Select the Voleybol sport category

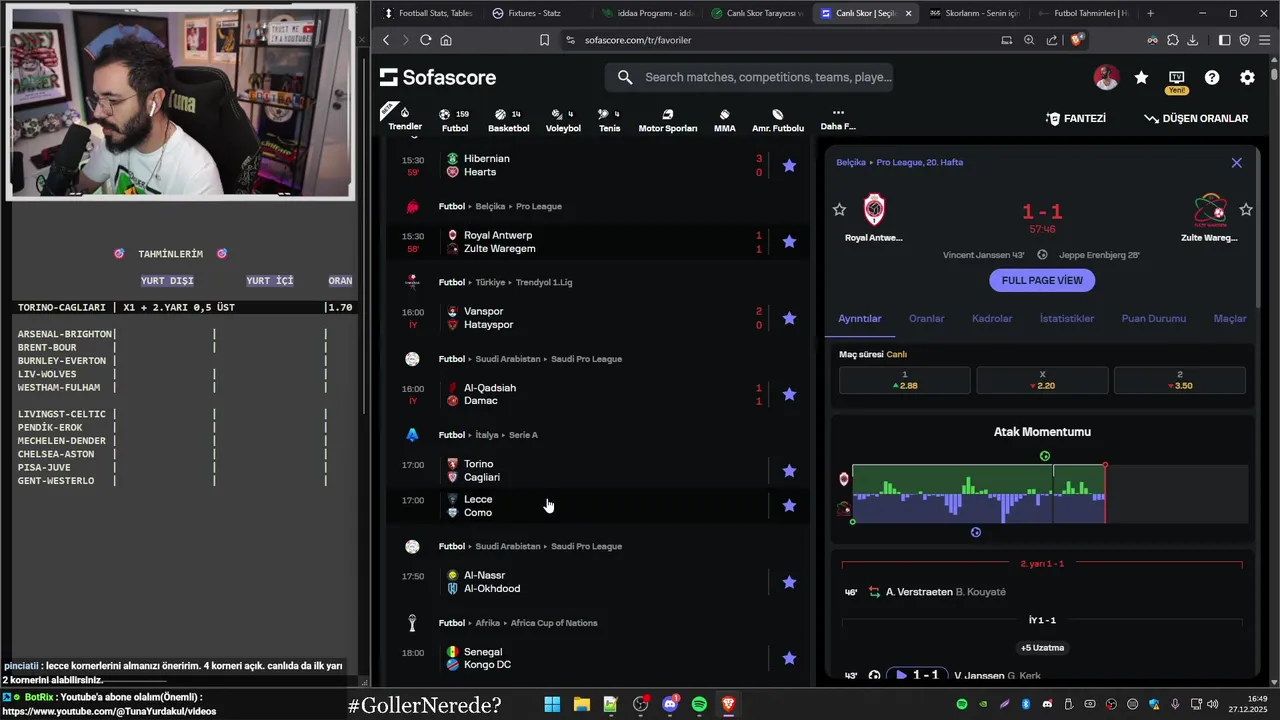[x=563, y=120]
